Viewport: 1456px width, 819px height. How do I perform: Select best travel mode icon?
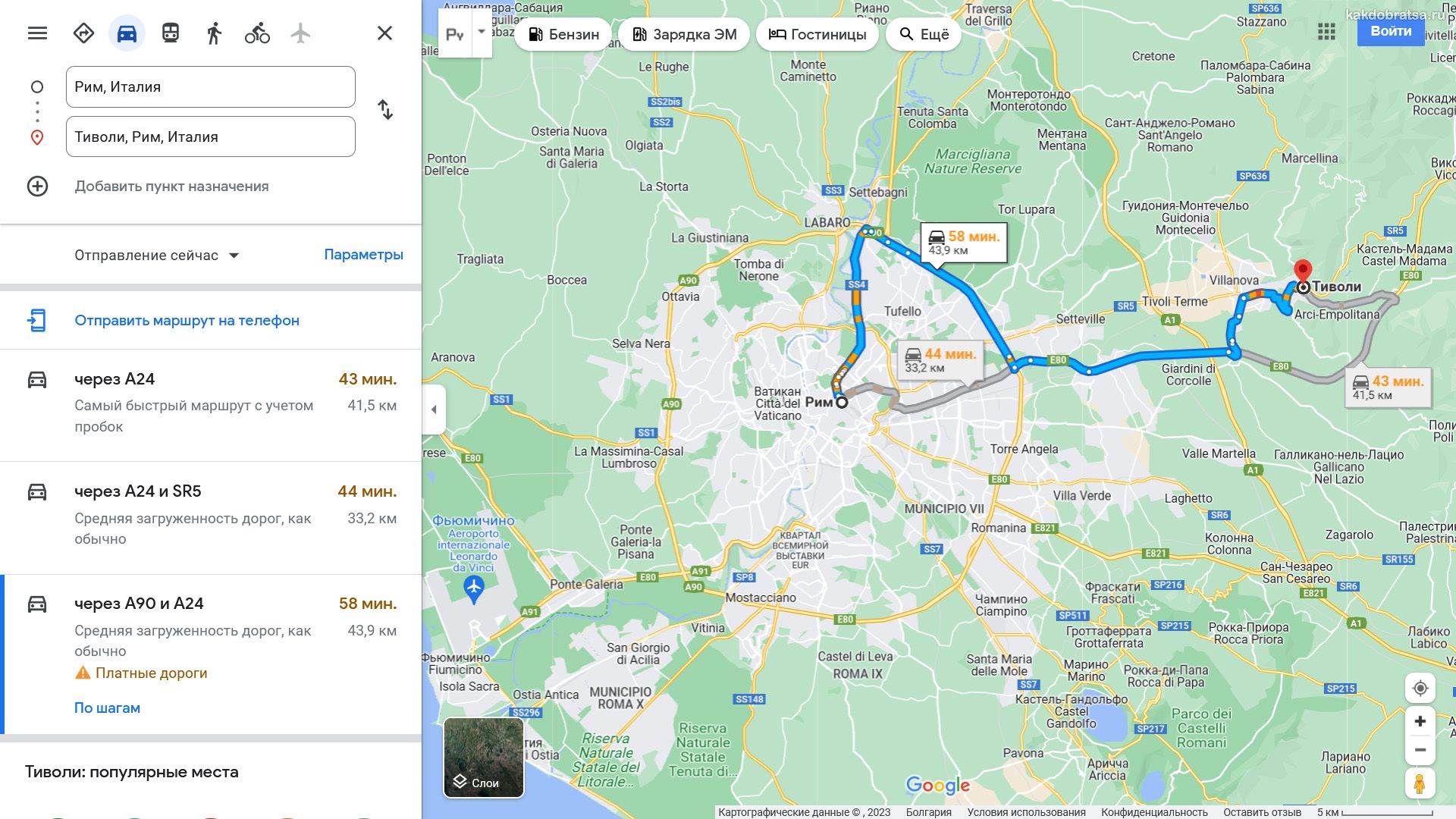[x=83, y=33]
